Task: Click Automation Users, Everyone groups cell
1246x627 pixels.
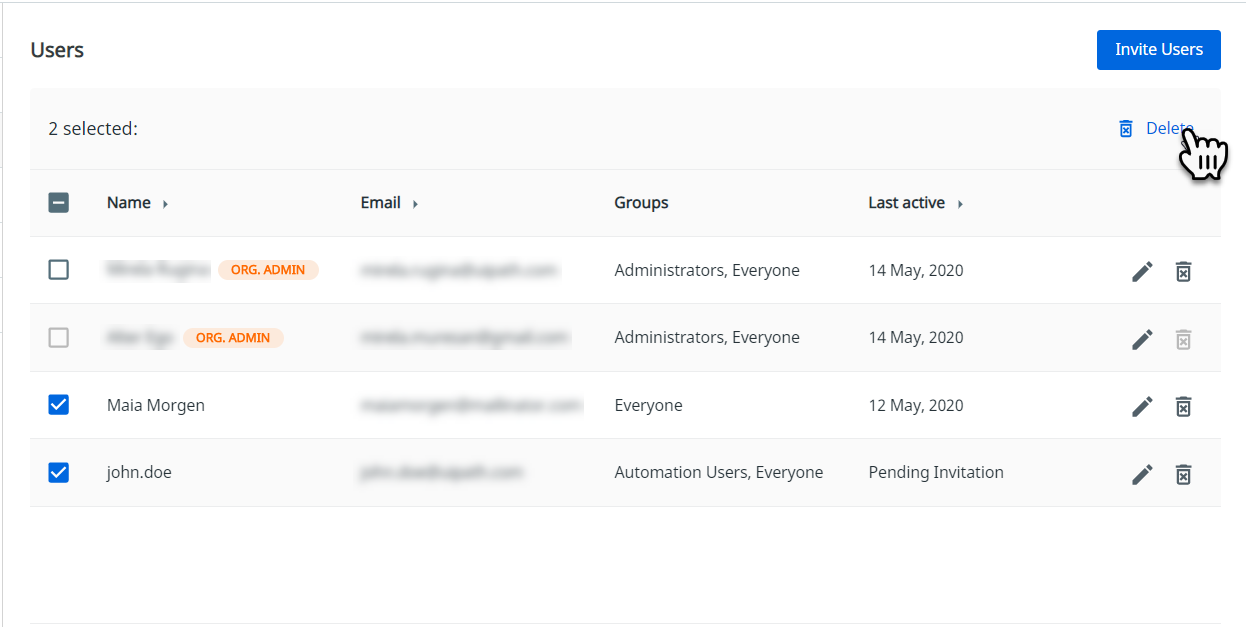Action: point(719,472)
